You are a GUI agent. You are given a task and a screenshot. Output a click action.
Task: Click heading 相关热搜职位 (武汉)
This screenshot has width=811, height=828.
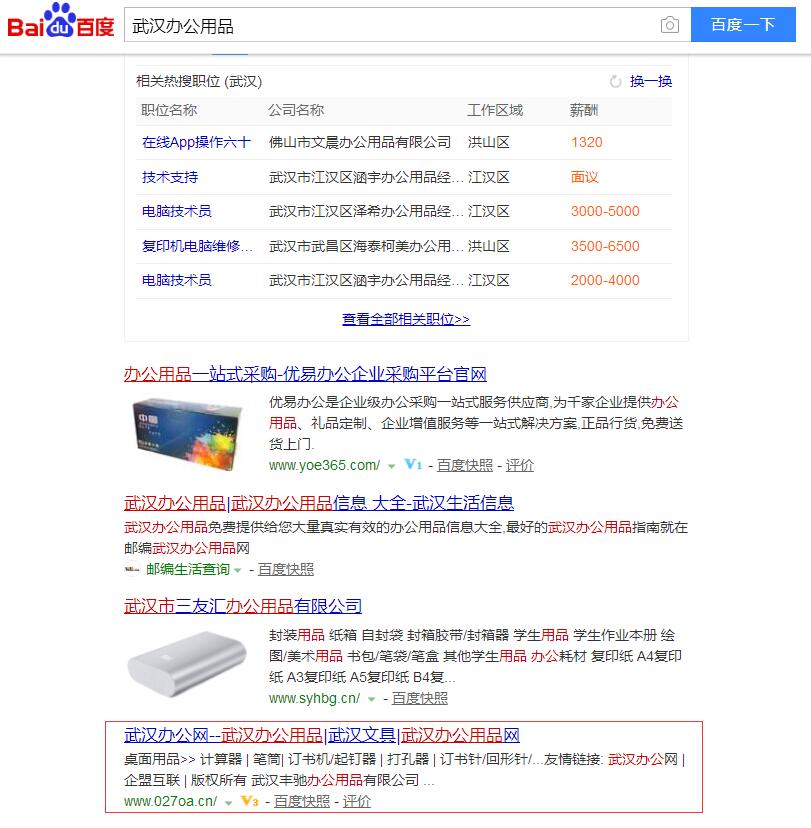click(199, 81)
